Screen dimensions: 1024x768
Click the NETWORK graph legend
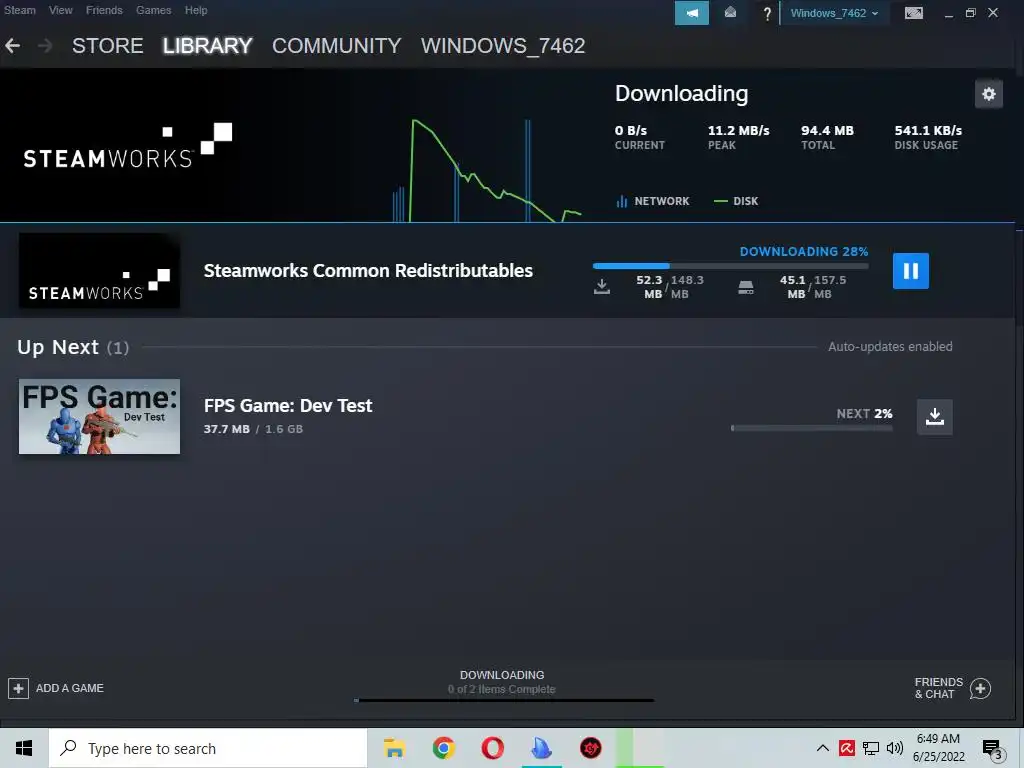click(x=653, y=201)
